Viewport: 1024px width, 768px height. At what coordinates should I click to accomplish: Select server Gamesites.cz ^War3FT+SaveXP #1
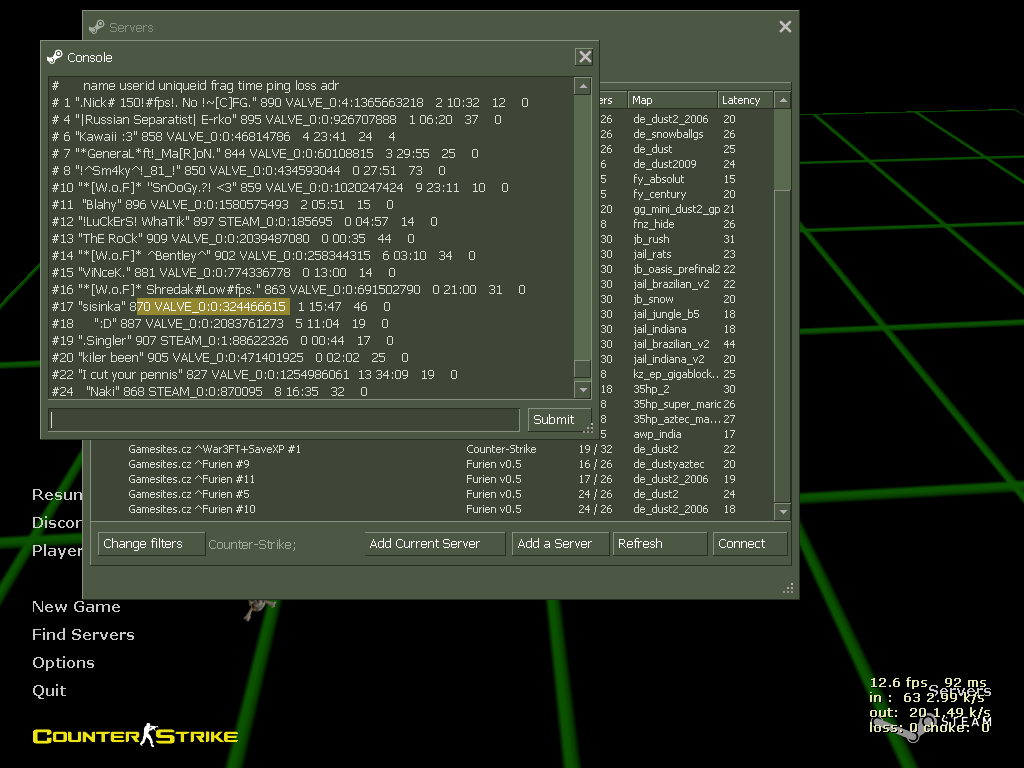432,449
